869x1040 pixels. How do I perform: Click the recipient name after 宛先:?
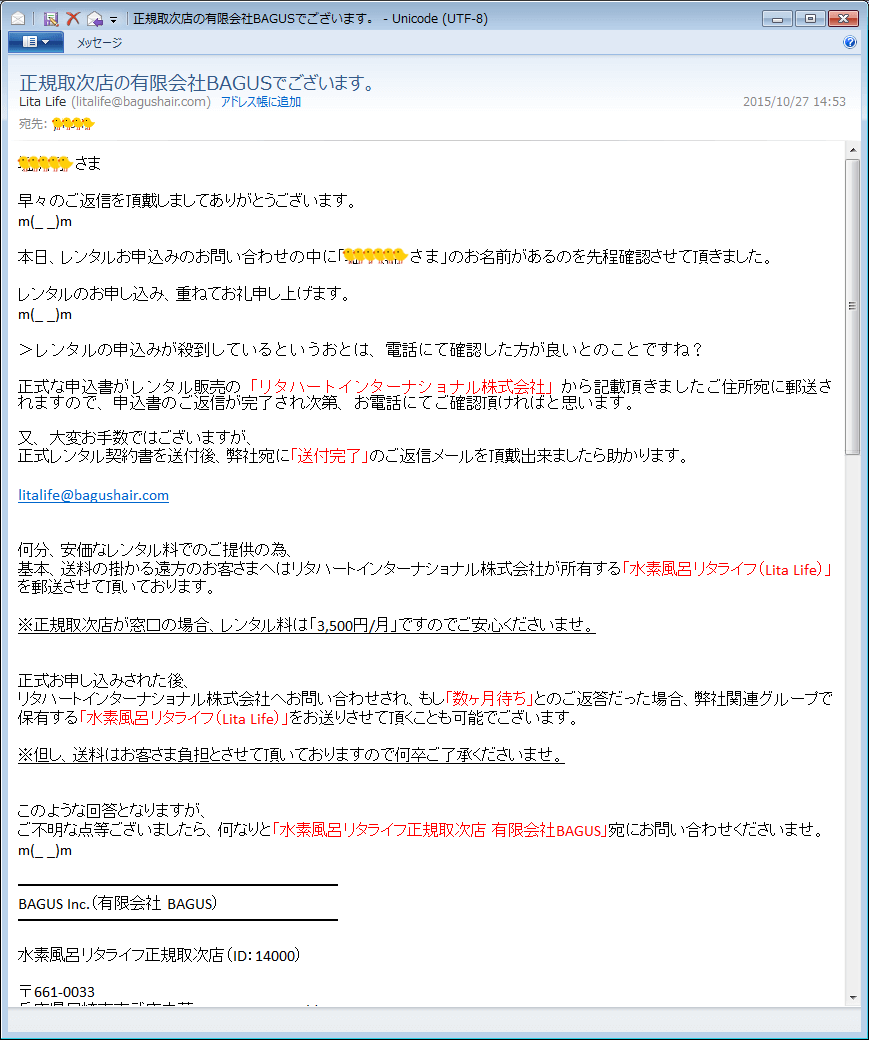click(73, 123)
